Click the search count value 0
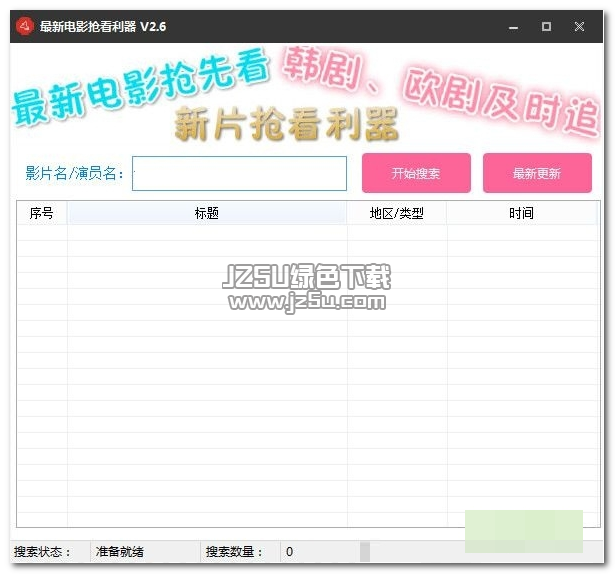The width and height of the screenshot is (615, 574). tap(289, 551)
